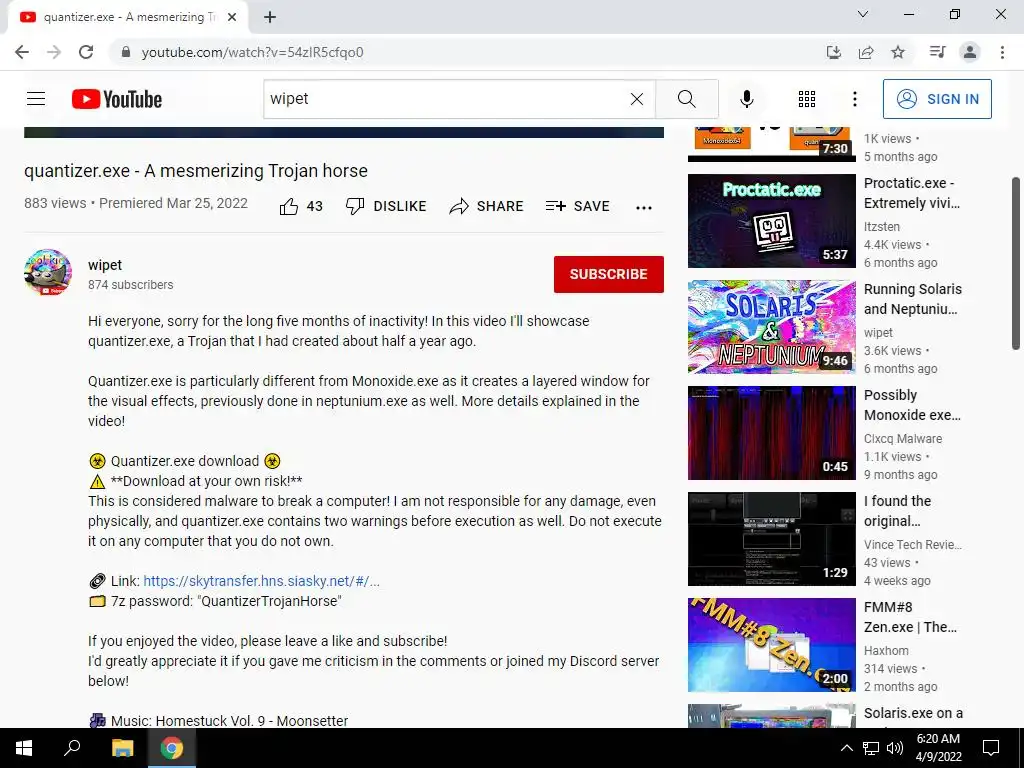Open FMM#8 Zen.exe video thumbnail
The image size is (1024, 768).
[771, 645]
